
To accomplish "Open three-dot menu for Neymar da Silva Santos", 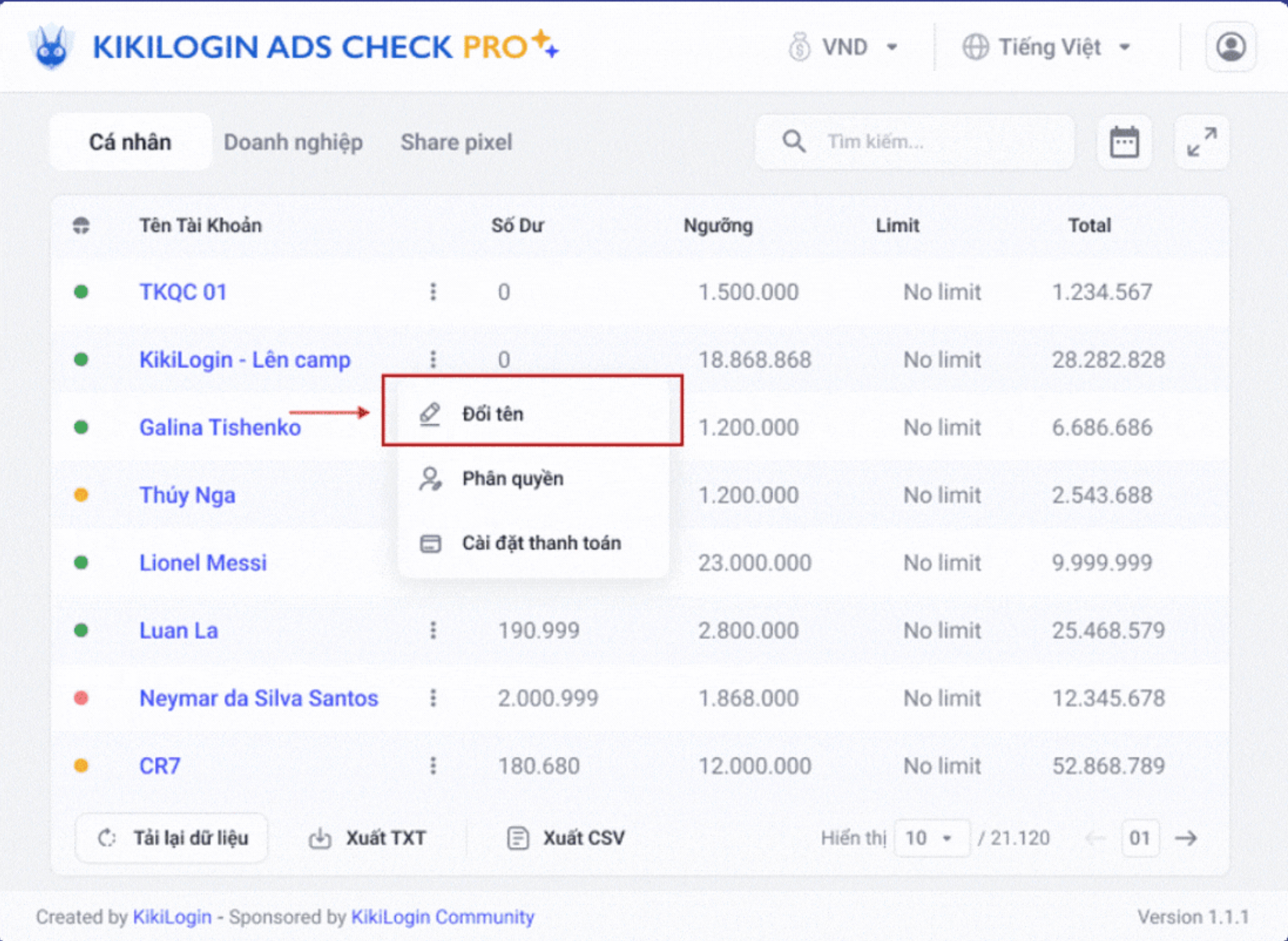I will (433, 699).
